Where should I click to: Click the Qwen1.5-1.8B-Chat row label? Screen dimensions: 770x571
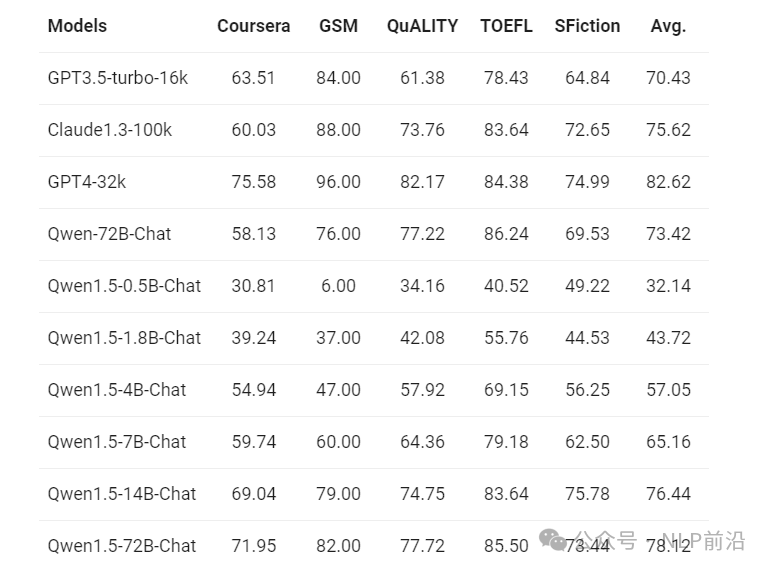point(124,338)
